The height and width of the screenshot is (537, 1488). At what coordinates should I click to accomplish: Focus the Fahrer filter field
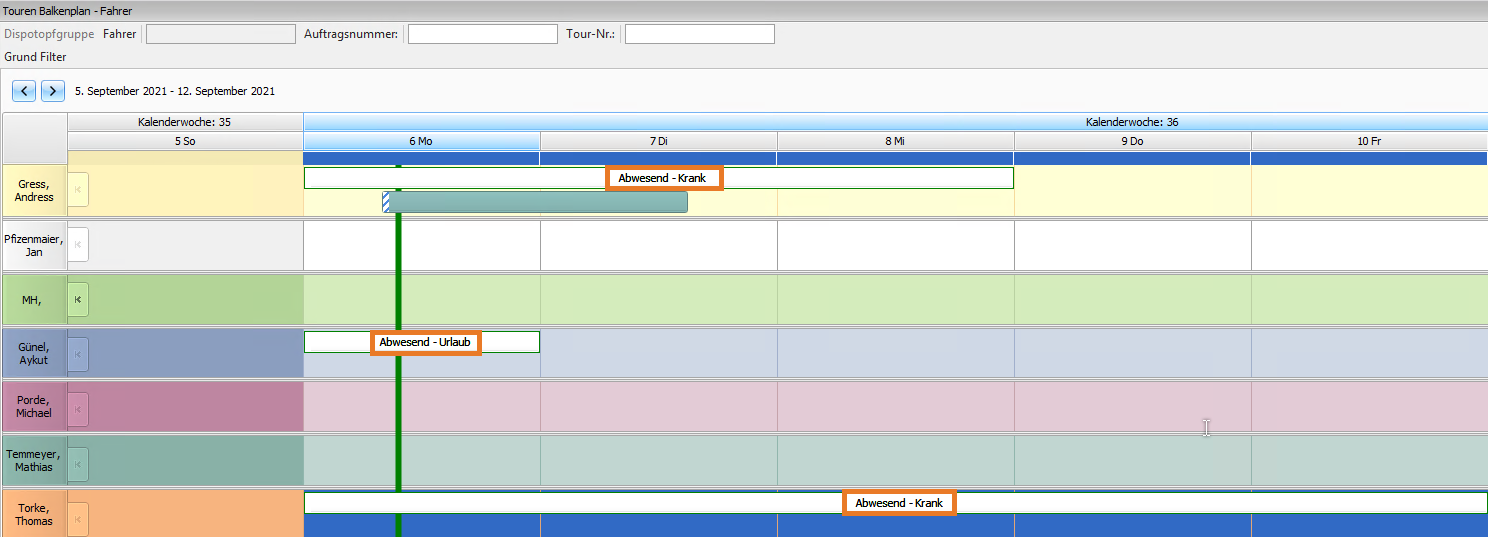[221, 34]
